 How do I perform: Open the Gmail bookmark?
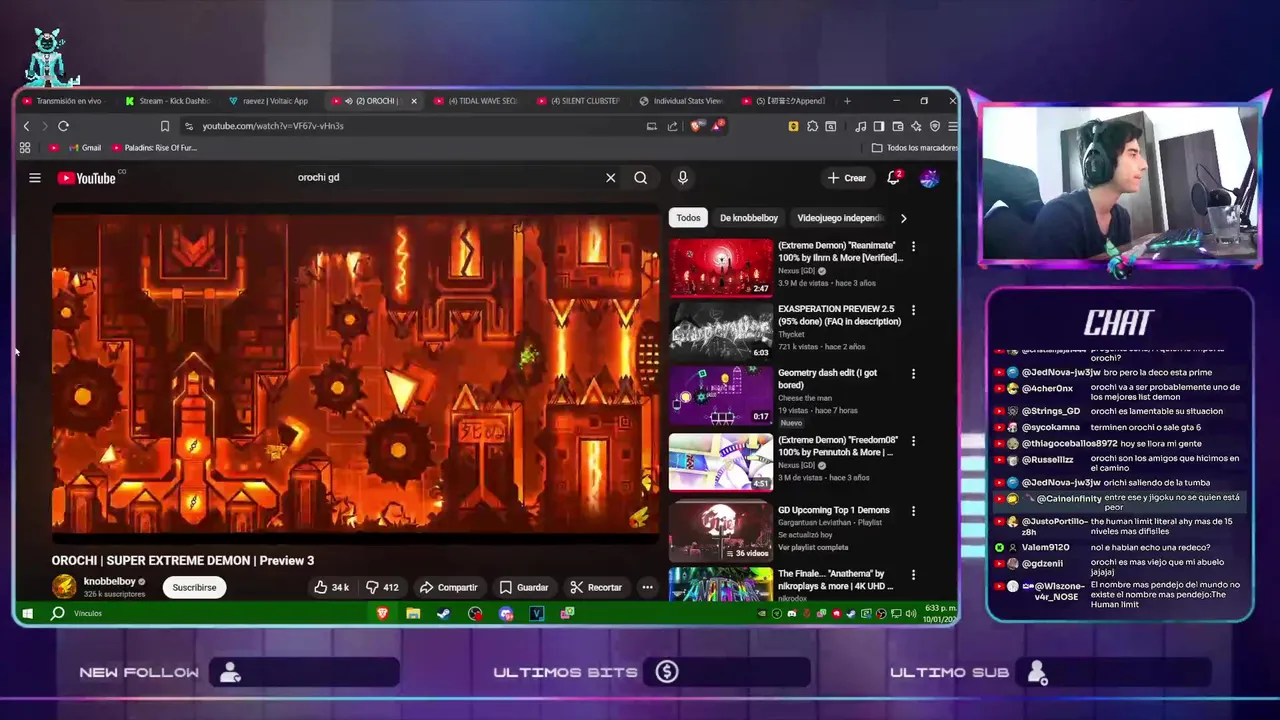(84, 148)
